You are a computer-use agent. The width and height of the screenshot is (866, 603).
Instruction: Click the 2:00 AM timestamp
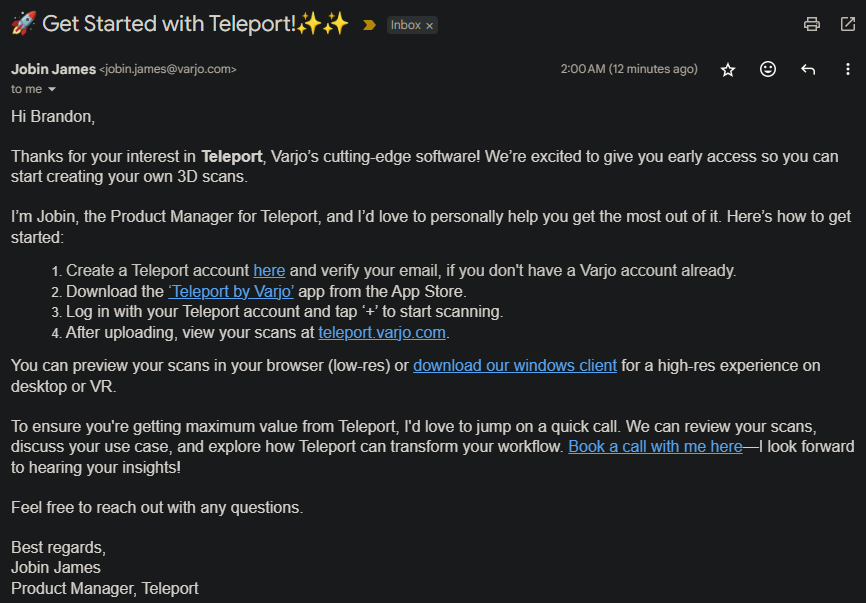629,69
